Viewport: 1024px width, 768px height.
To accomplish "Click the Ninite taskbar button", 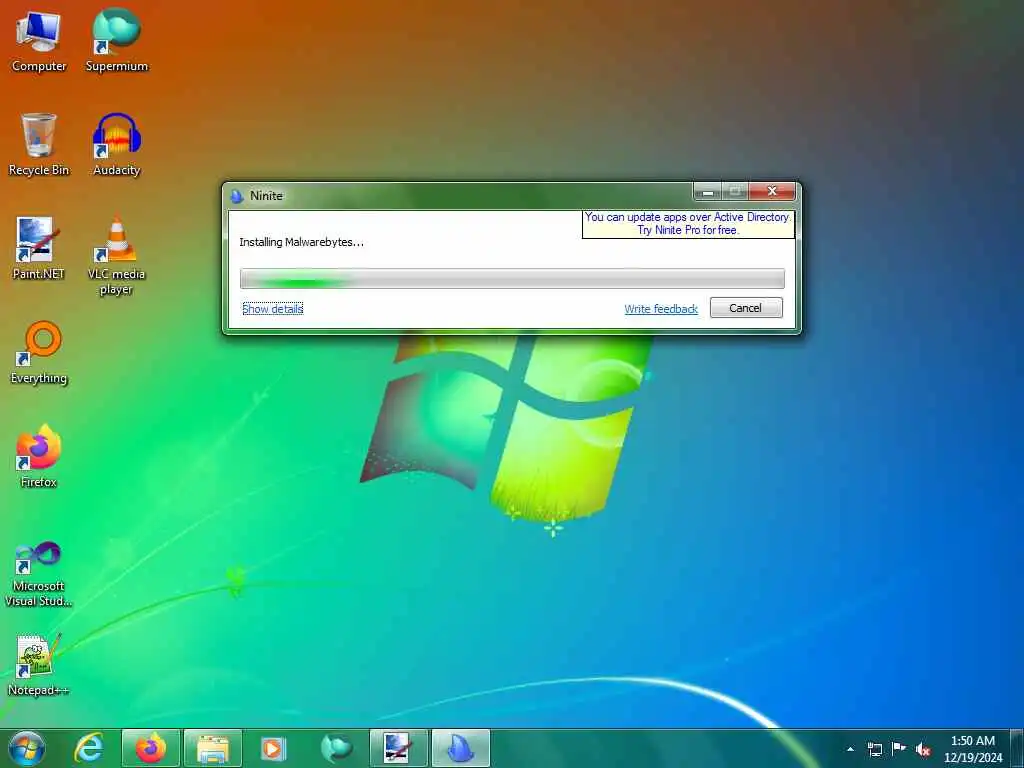I will point(460,748).
